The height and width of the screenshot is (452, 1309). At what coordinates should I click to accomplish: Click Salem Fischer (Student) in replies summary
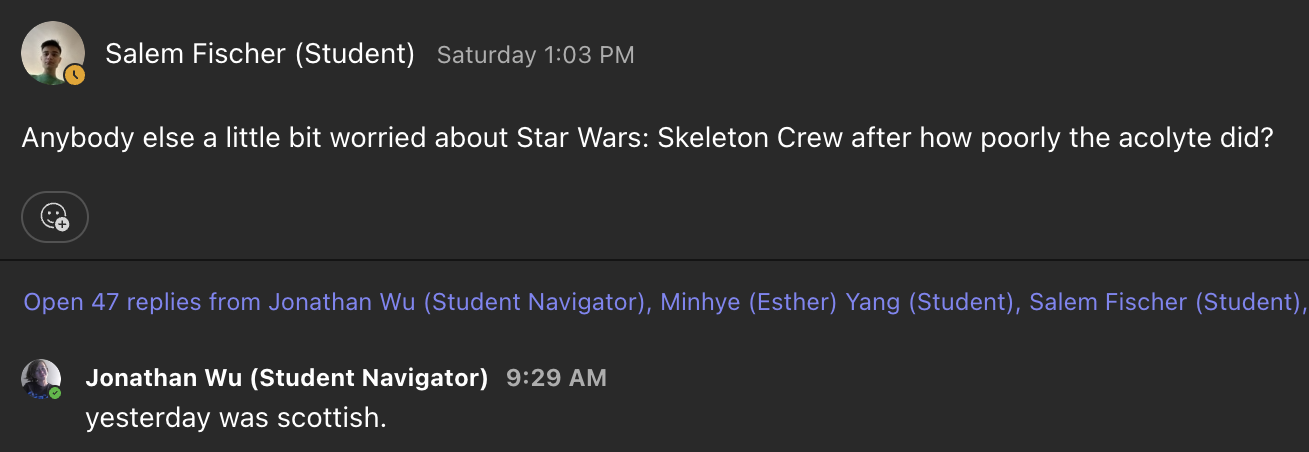(x=1163, y=302)
